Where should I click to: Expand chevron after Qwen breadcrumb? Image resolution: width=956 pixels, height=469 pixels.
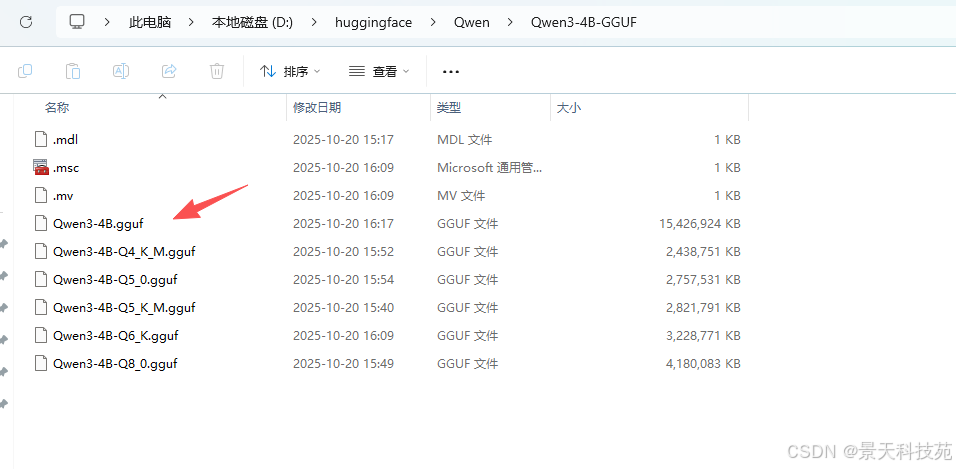(x=510, y=23)
